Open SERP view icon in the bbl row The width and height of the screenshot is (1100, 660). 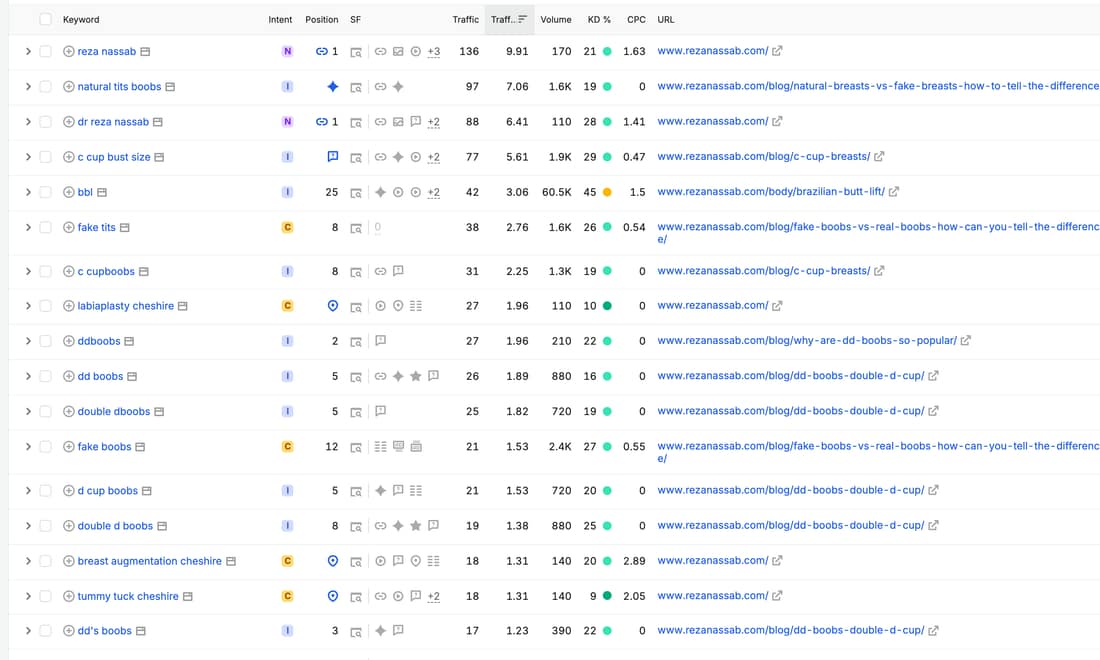pyautogui.click(x=356, y=192)
